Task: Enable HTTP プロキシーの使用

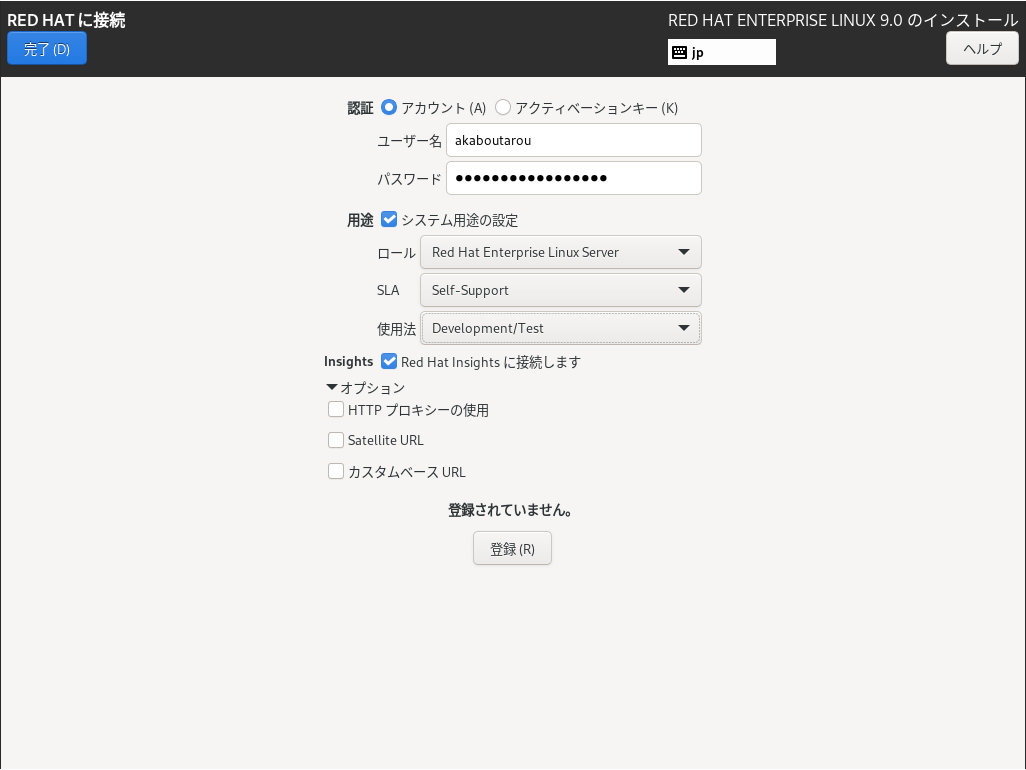Action: coord(336,409)
